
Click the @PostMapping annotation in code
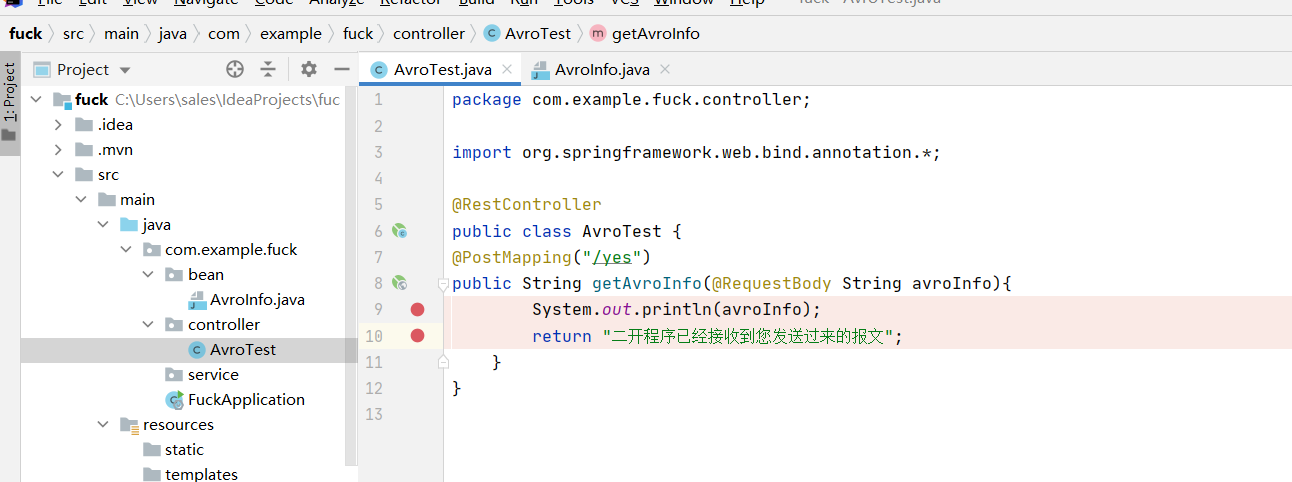pos(512,257)
